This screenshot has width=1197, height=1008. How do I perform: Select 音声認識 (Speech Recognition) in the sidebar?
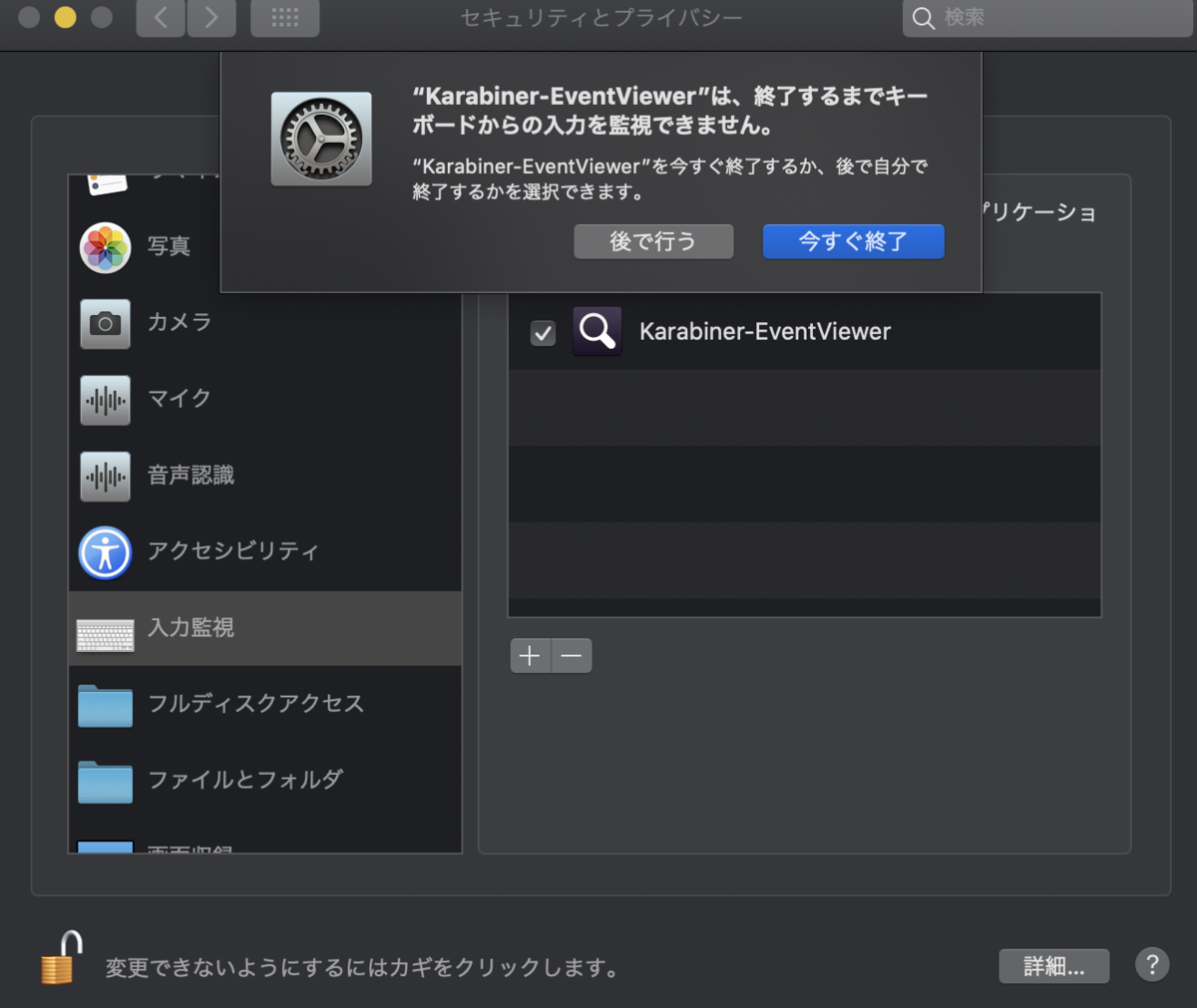tap(265, 476)
